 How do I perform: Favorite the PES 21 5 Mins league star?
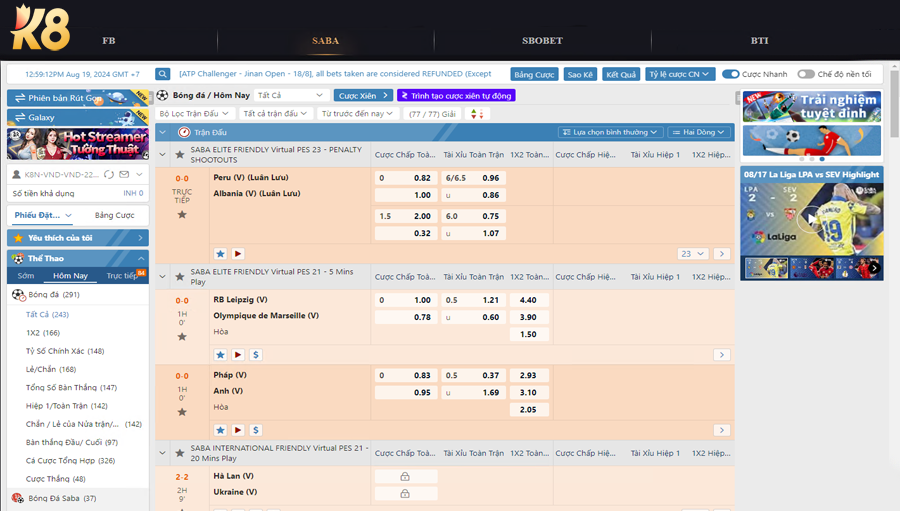point(180,277)
